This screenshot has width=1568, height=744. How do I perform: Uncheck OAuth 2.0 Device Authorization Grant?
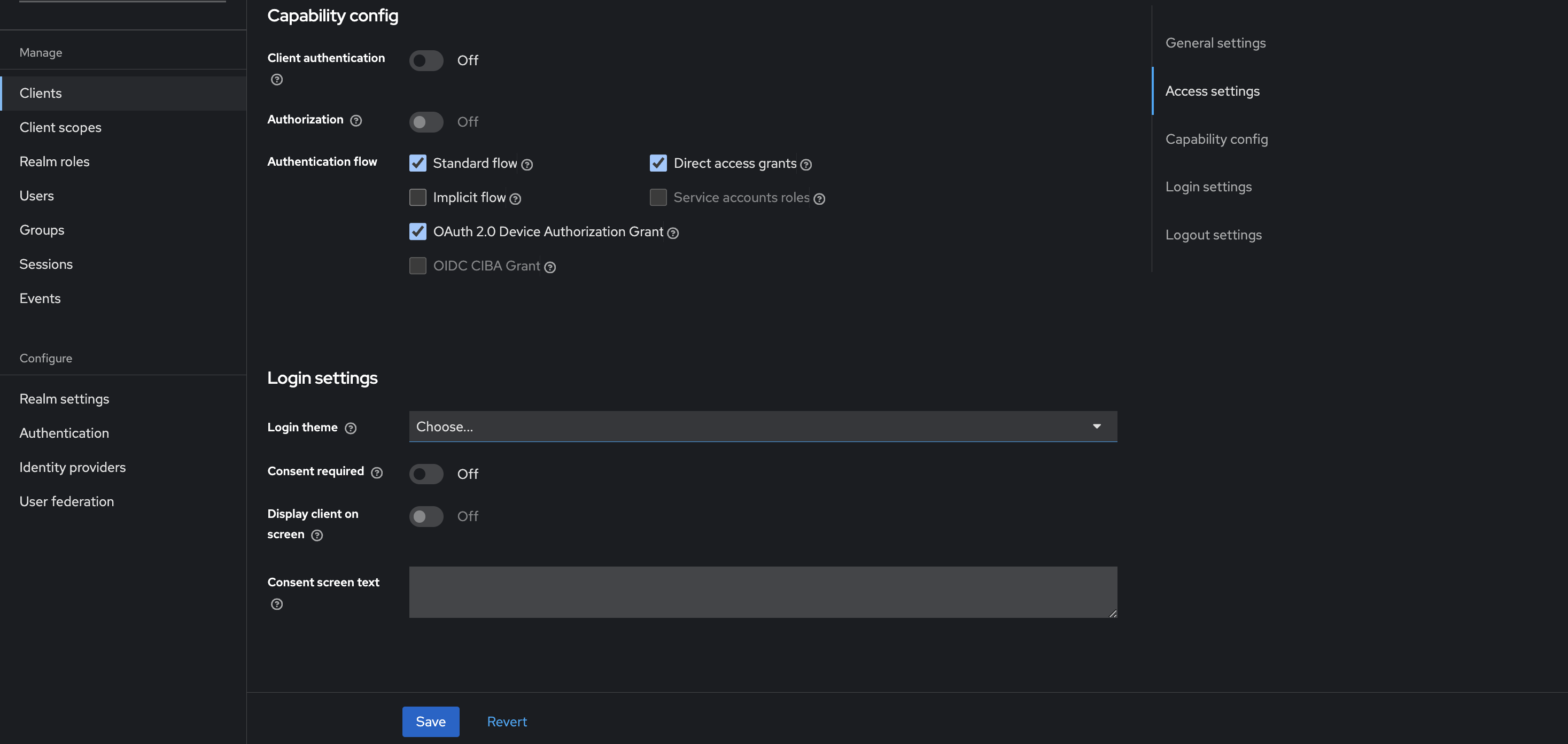417,231
